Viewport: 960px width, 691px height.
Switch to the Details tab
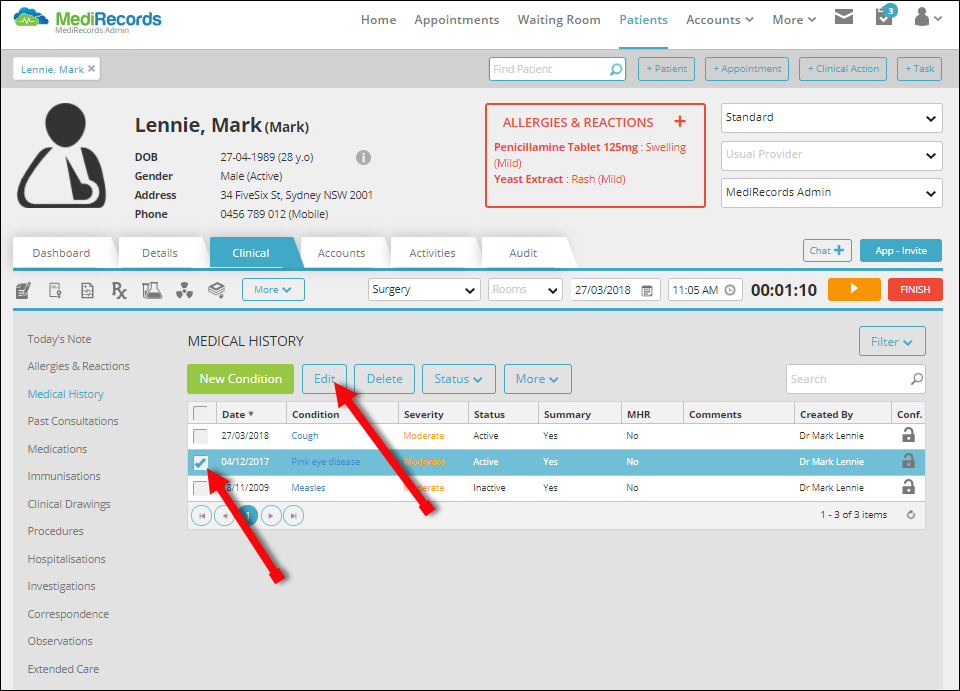[x=160, y=253]
